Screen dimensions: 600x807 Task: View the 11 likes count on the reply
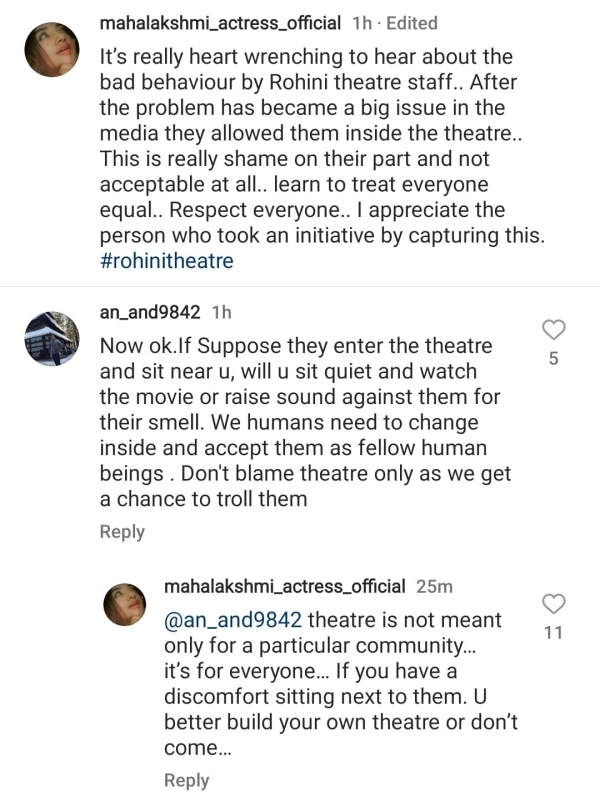pyautogui.click(x=553, y=632)
